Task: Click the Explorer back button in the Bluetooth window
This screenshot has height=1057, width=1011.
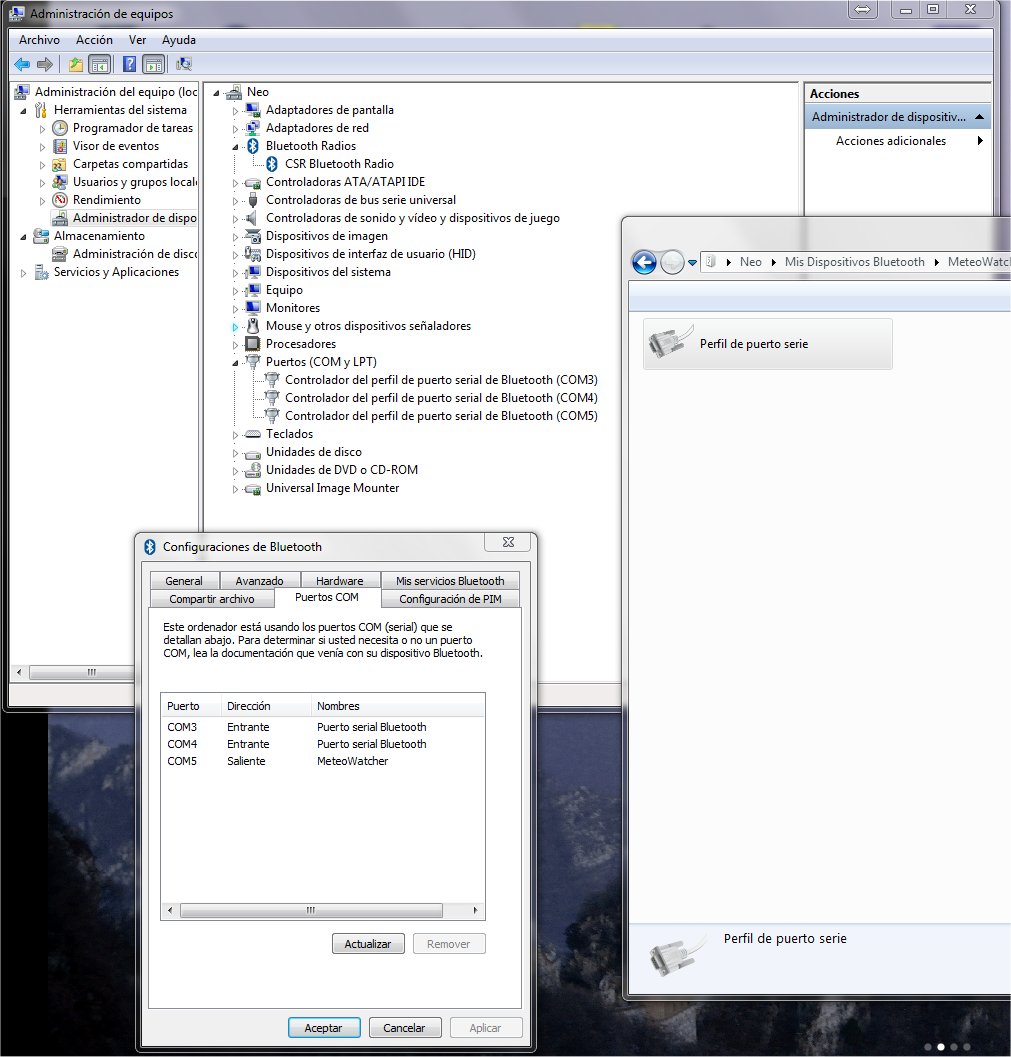Action: tap(644, 262)
